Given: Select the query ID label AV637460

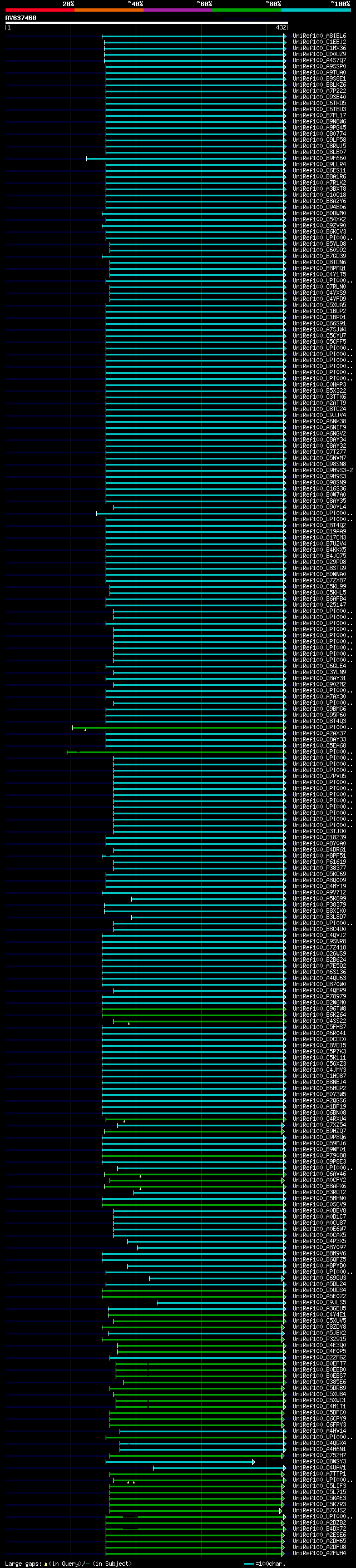Looking at the screenshot, I should point(21,18).
